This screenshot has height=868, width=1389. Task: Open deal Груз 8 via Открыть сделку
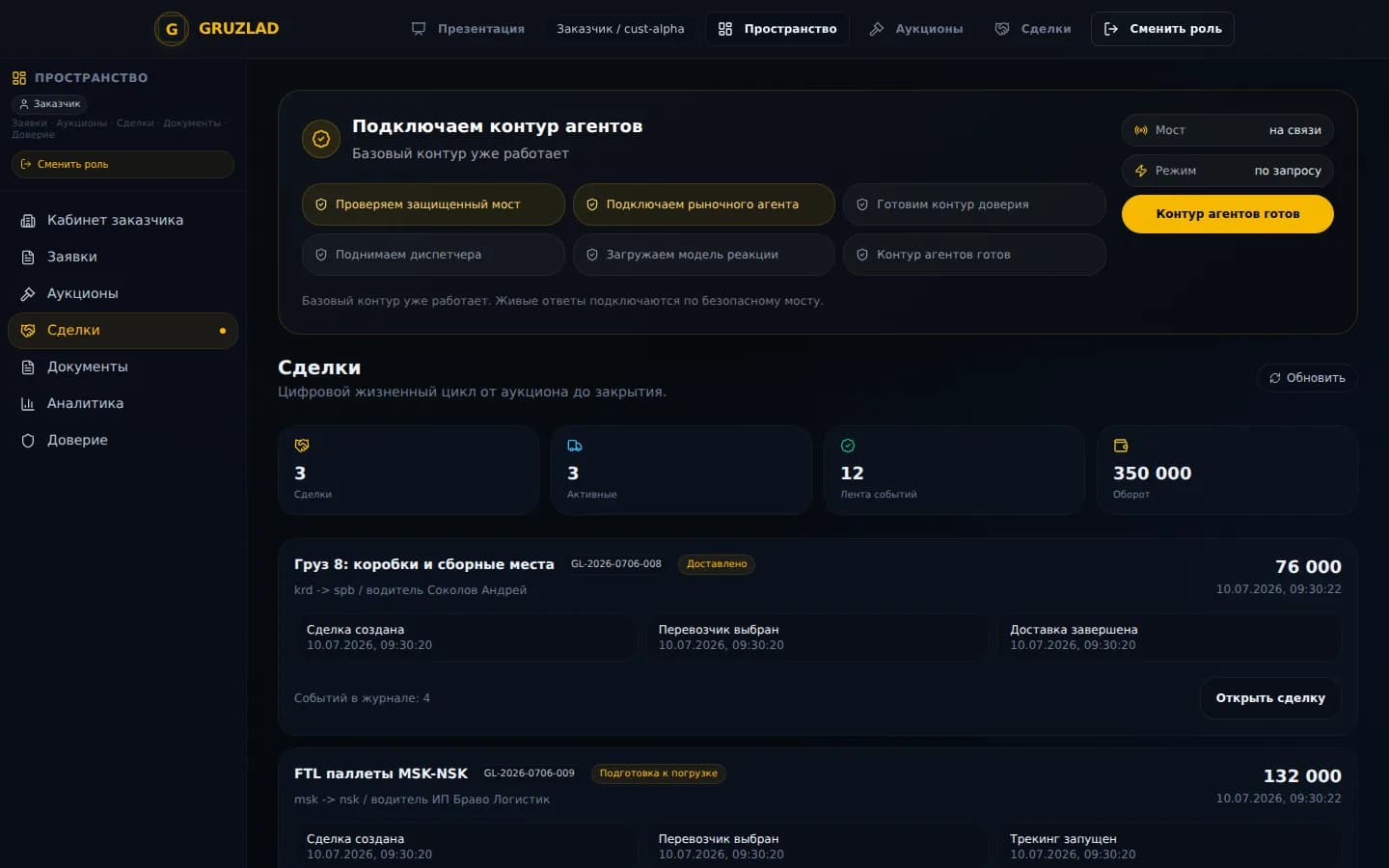point(1270,698)
